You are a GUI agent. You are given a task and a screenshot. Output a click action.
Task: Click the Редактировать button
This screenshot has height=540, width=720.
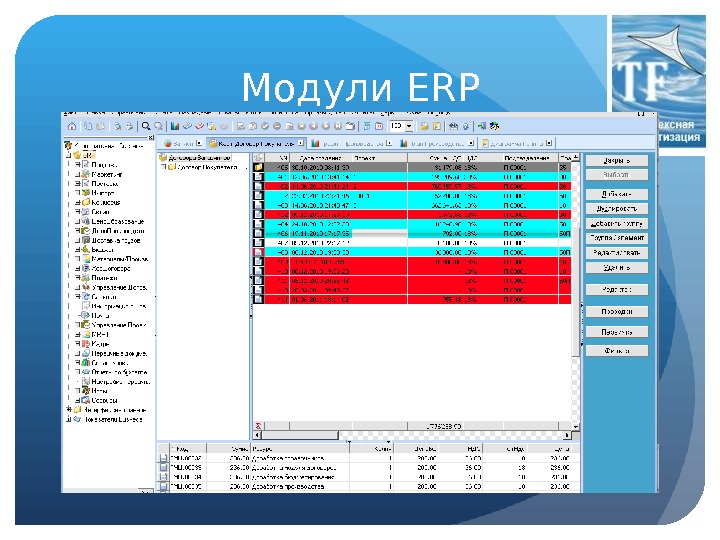point(617,253)
